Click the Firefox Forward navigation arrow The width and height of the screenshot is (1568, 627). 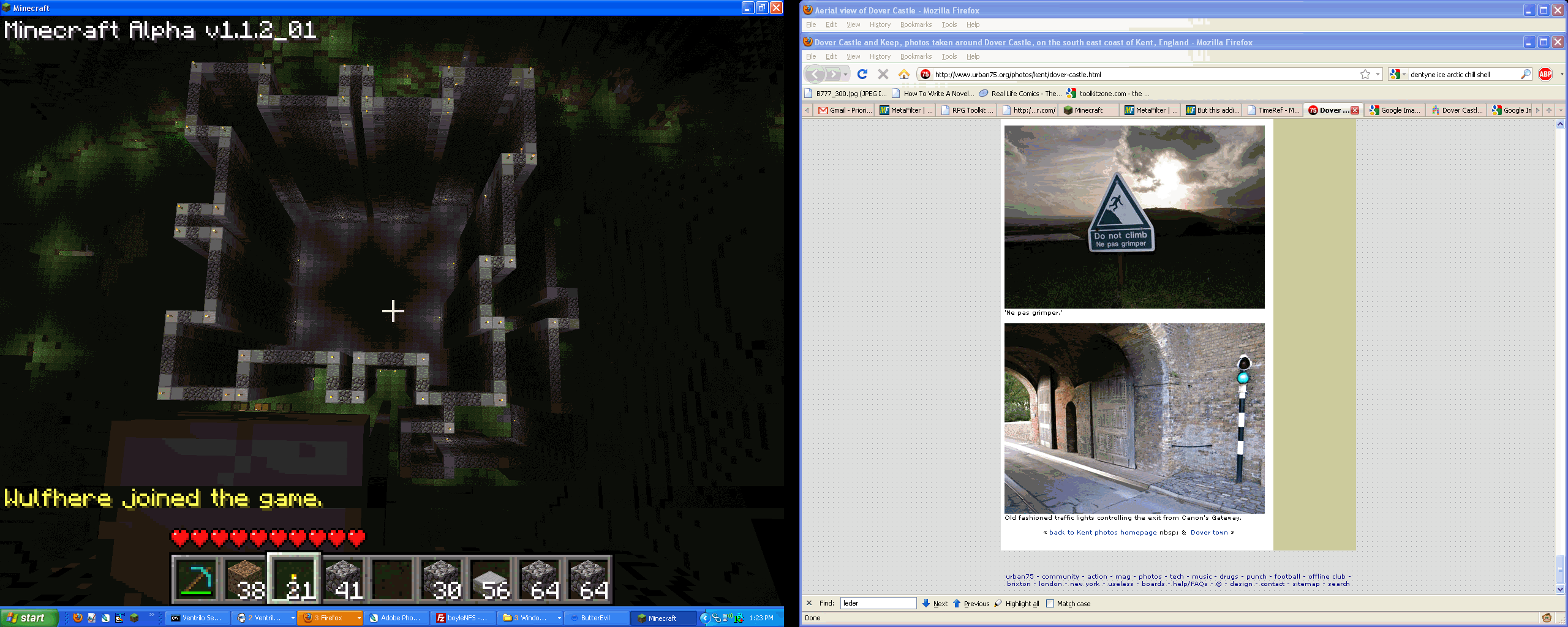tap(833, 74)
